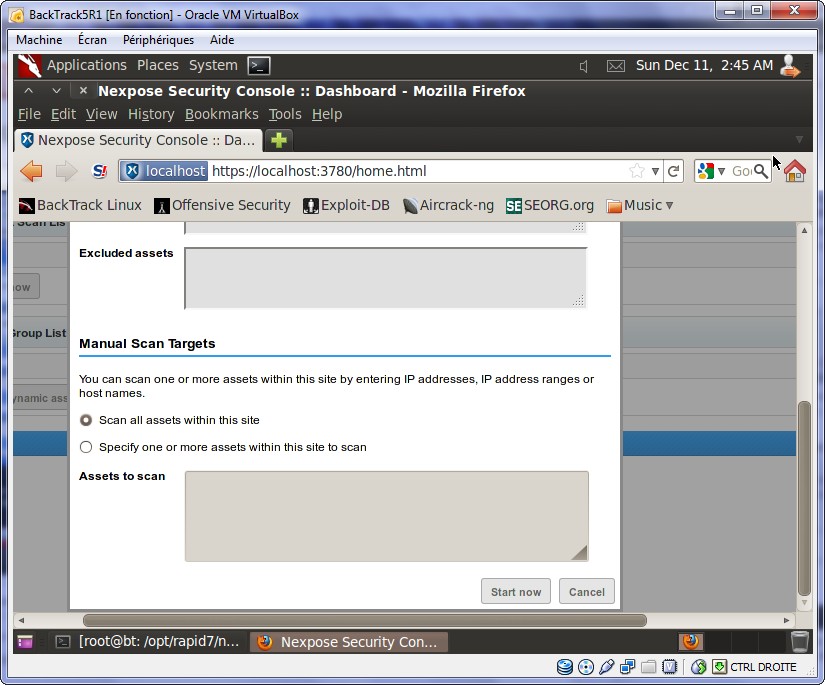Select Specify one or more assets option

pos(86,447)
